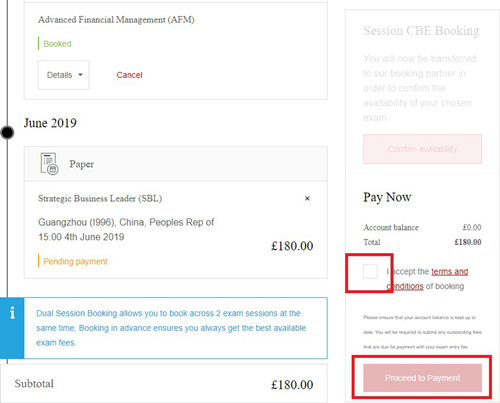
Task: Select the Paper section header
Action: [176, 164]
